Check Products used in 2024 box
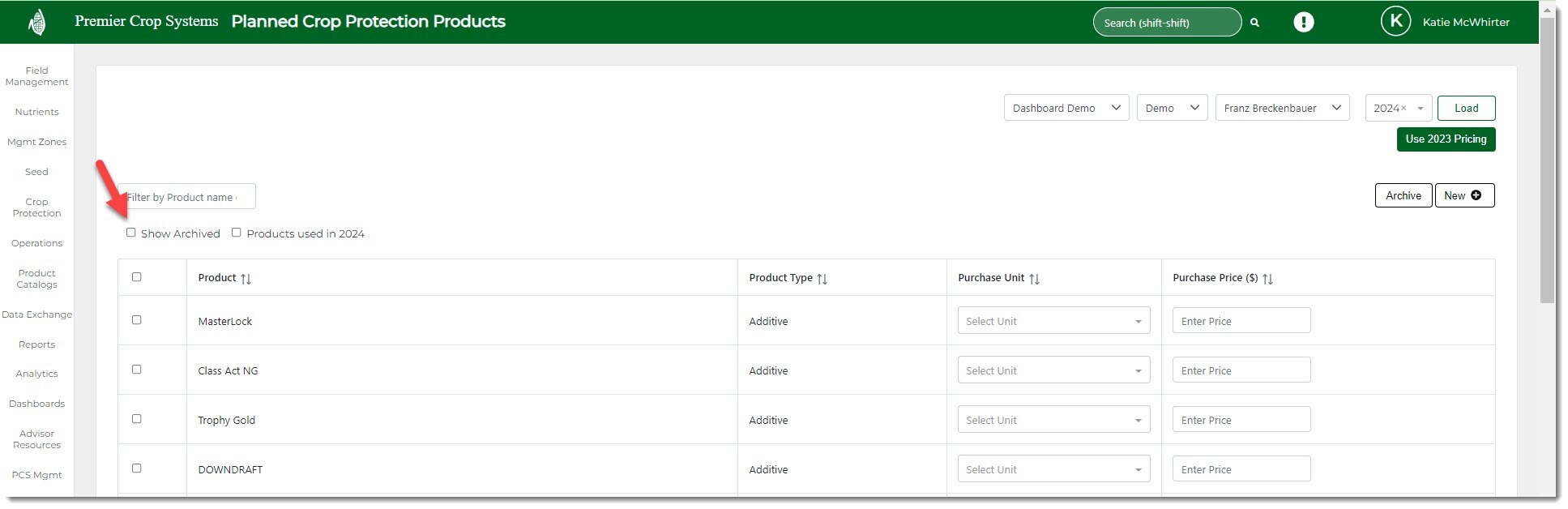Image resolution: width=1568 pixels, height=509 pixels. tap(237, 233)
